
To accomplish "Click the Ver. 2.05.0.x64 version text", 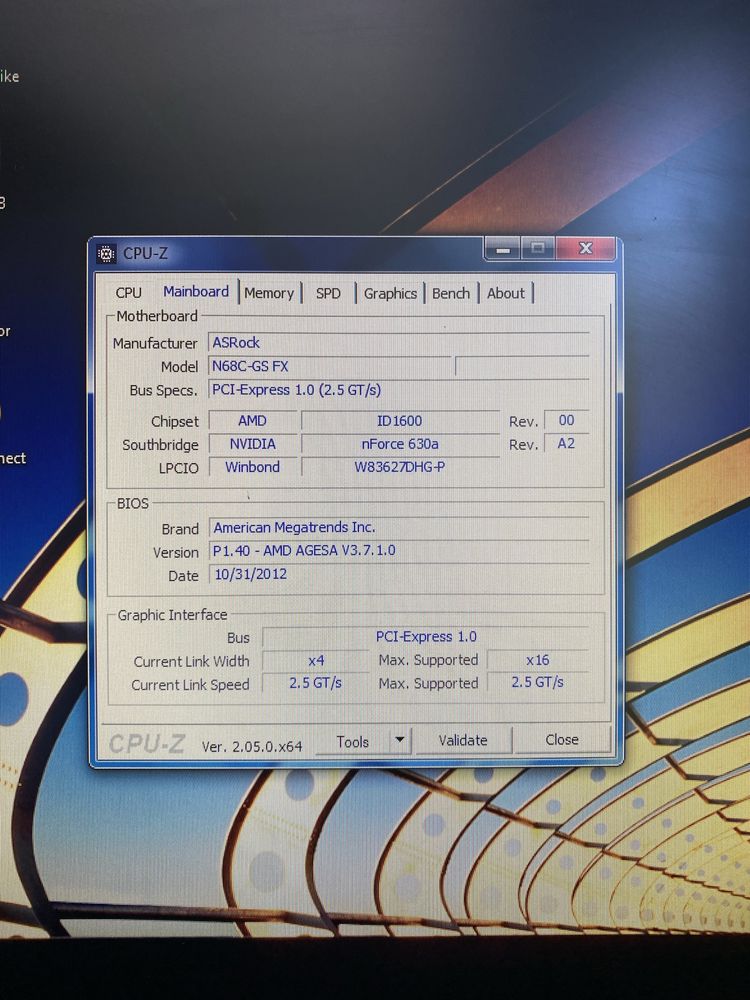I will click(252, 746).
